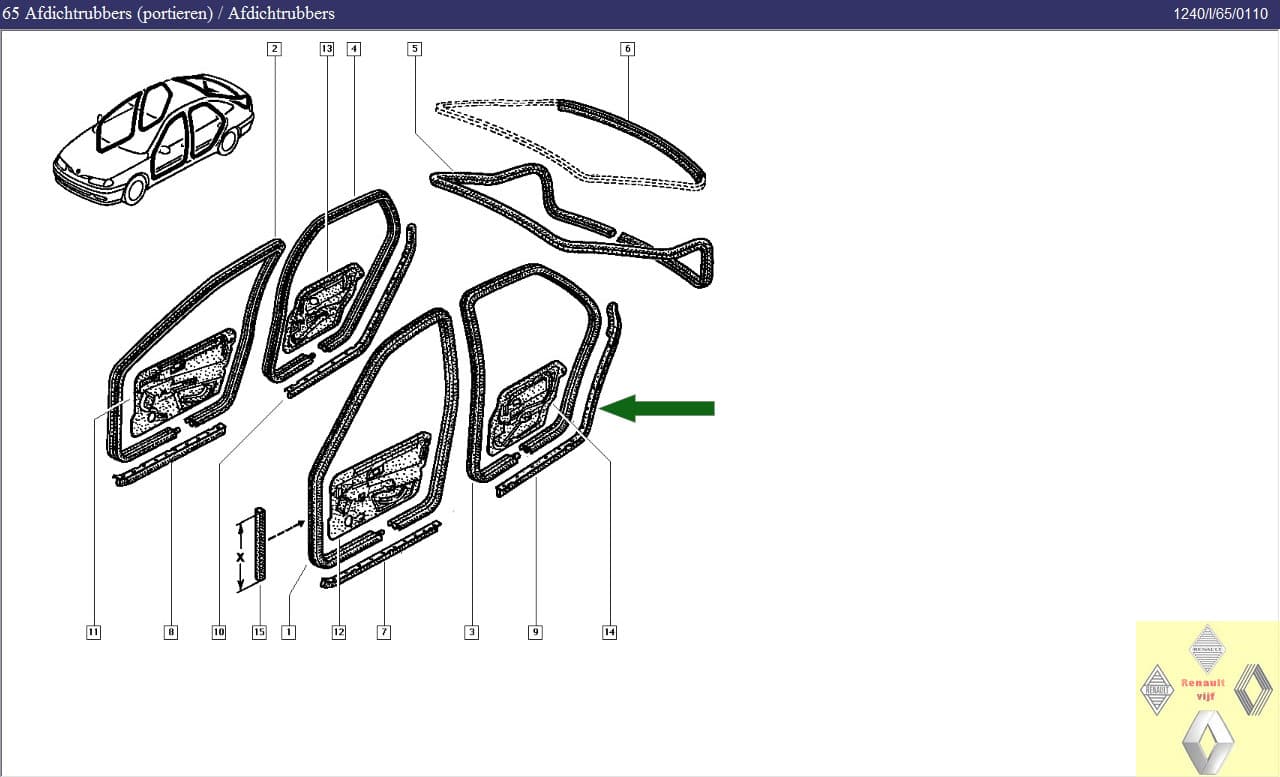Click callout number 4 at top
Image resolution: width=1280 pixels, height=777 pixels.
[353, 48]
